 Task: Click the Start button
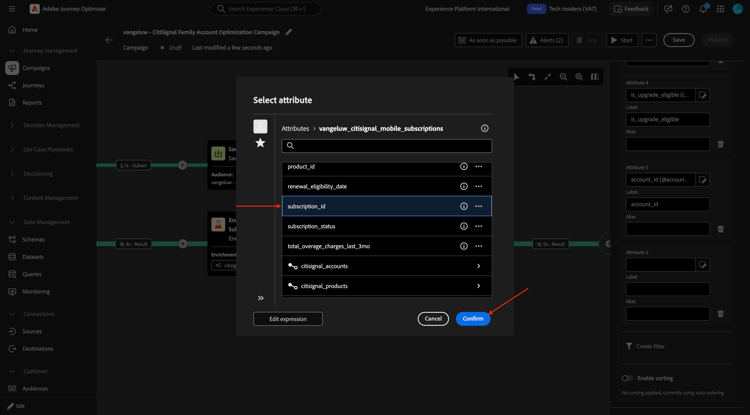tap(622, 40)
